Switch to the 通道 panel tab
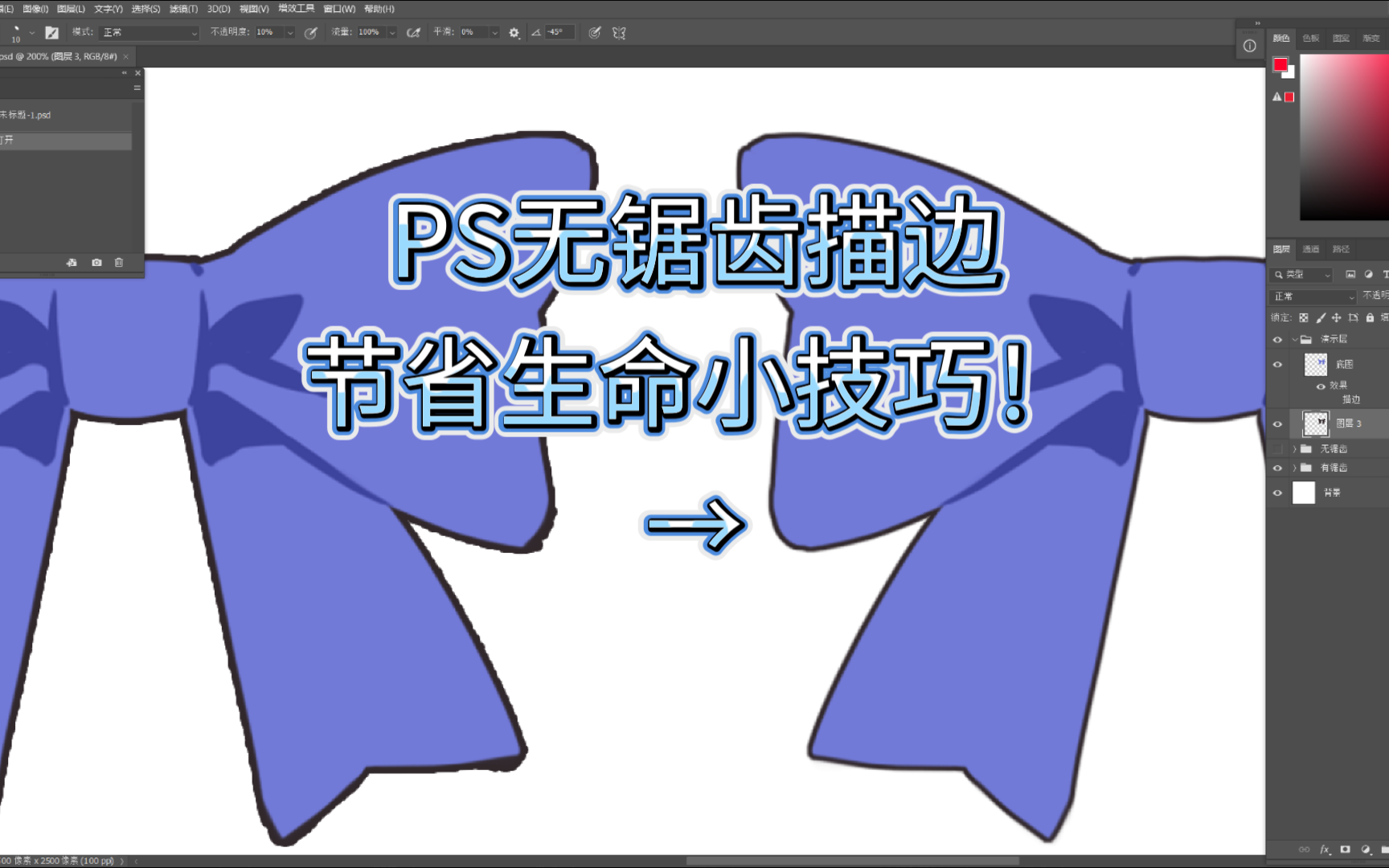This screenshot has width=1389, height=868. point(1310,248)
